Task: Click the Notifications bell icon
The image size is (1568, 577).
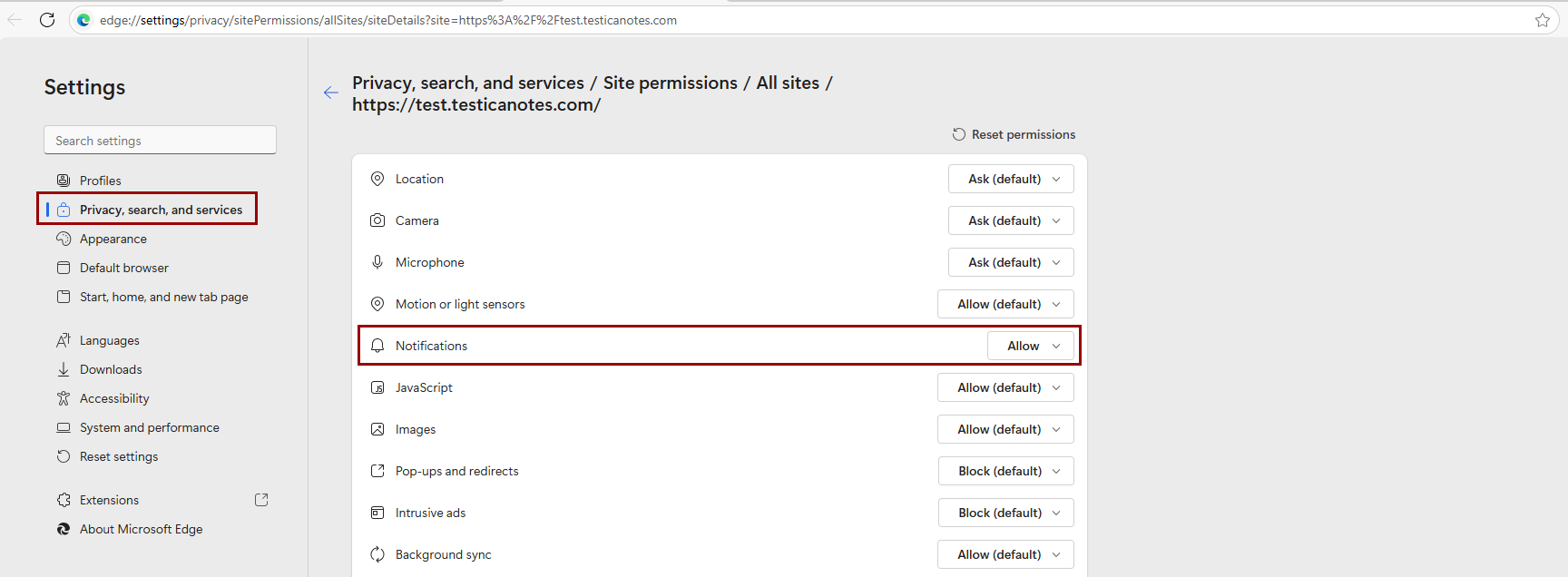Action: pos(377,346)
